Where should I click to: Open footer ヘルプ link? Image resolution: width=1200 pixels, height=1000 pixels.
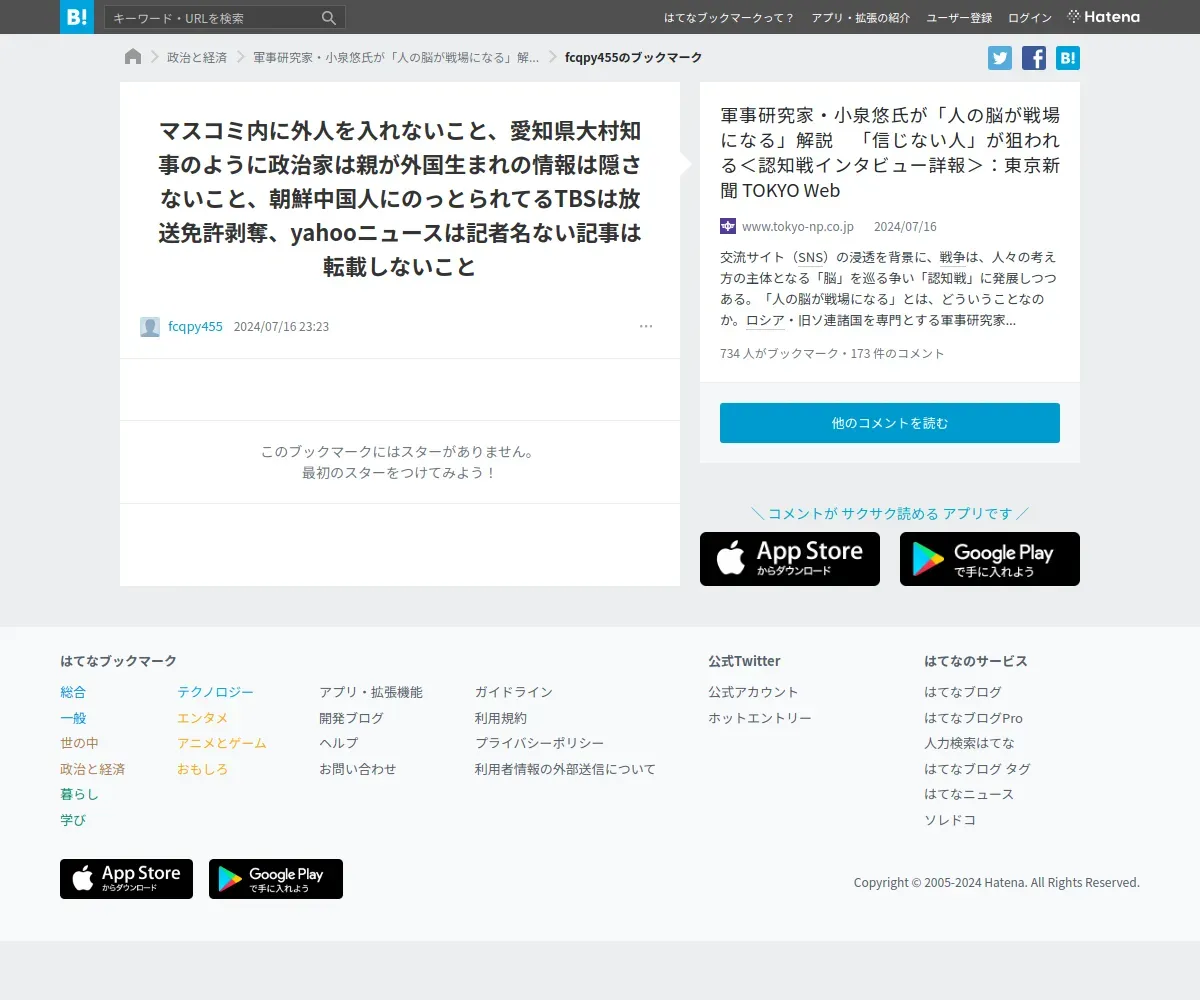(x=338, y=743)
